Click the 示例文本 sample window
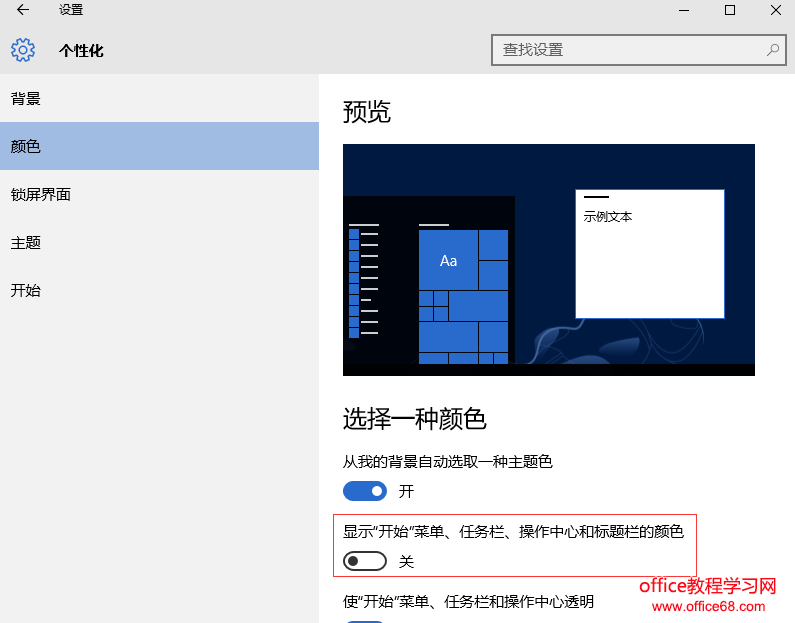Viewport: 795px width, 623px height. [649, 253]
